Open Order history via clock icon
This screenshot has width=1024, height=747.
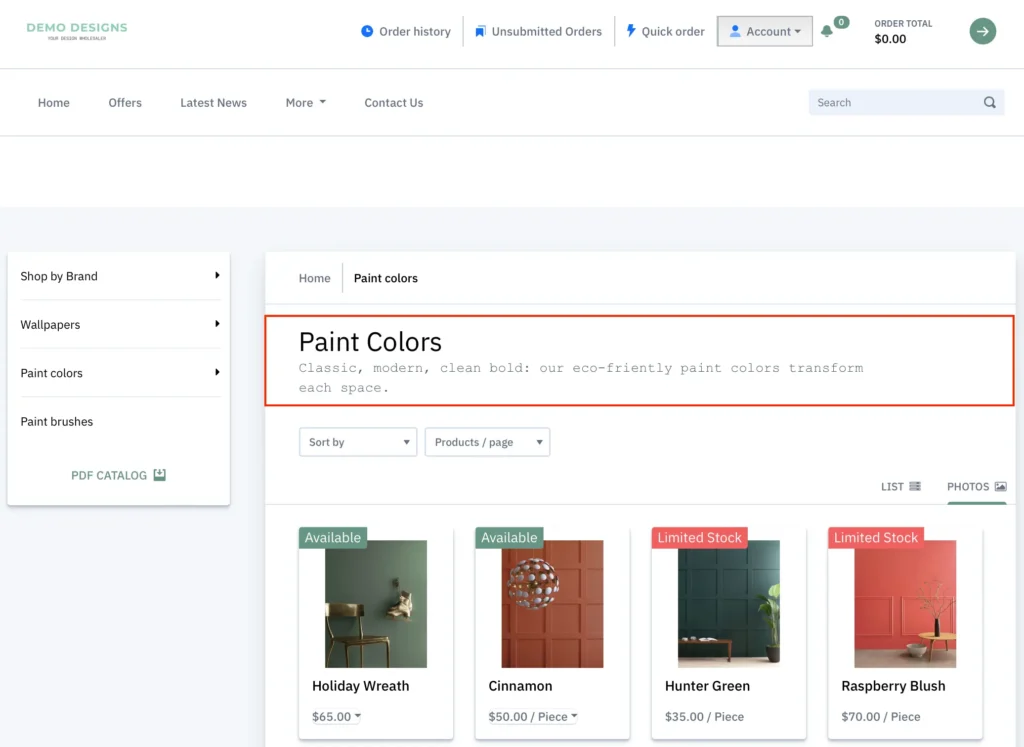(367, 31)
